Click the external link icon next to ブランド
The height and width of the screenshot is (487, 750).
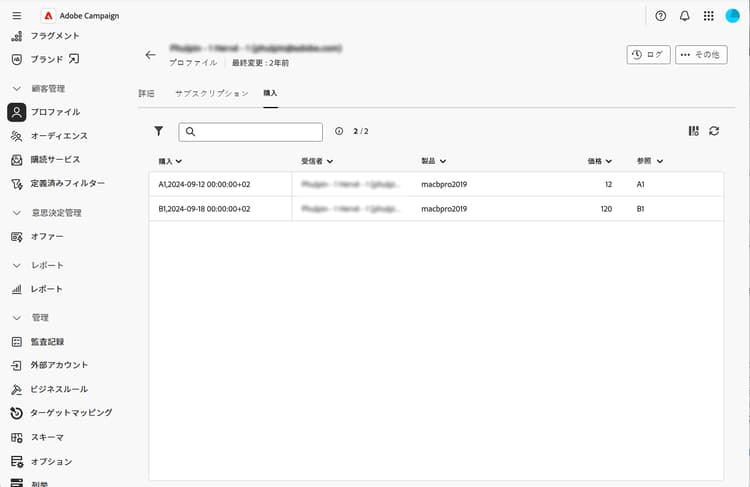(74, 59)
